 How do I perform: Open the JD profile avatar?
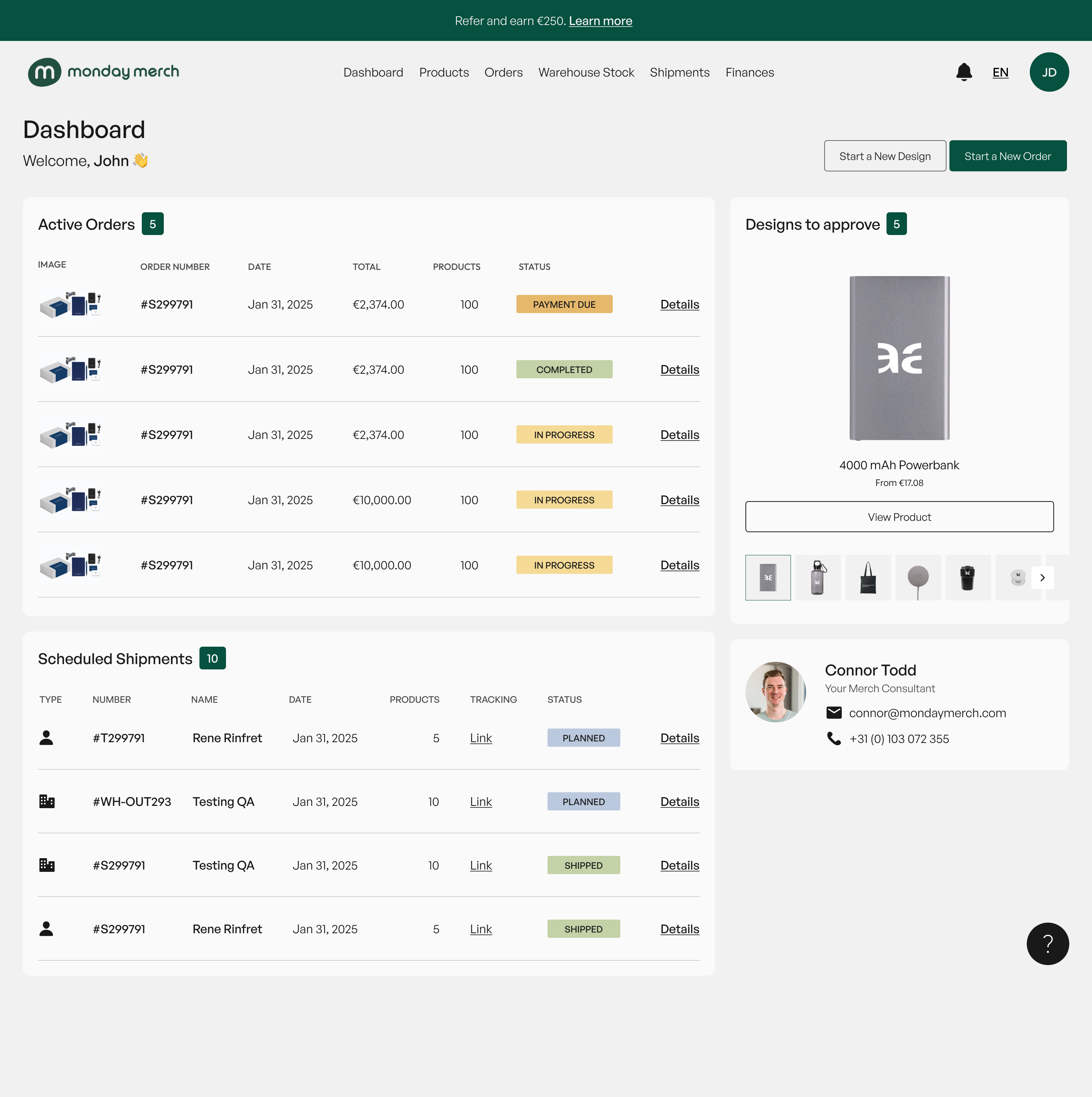tap(1049, 72)
